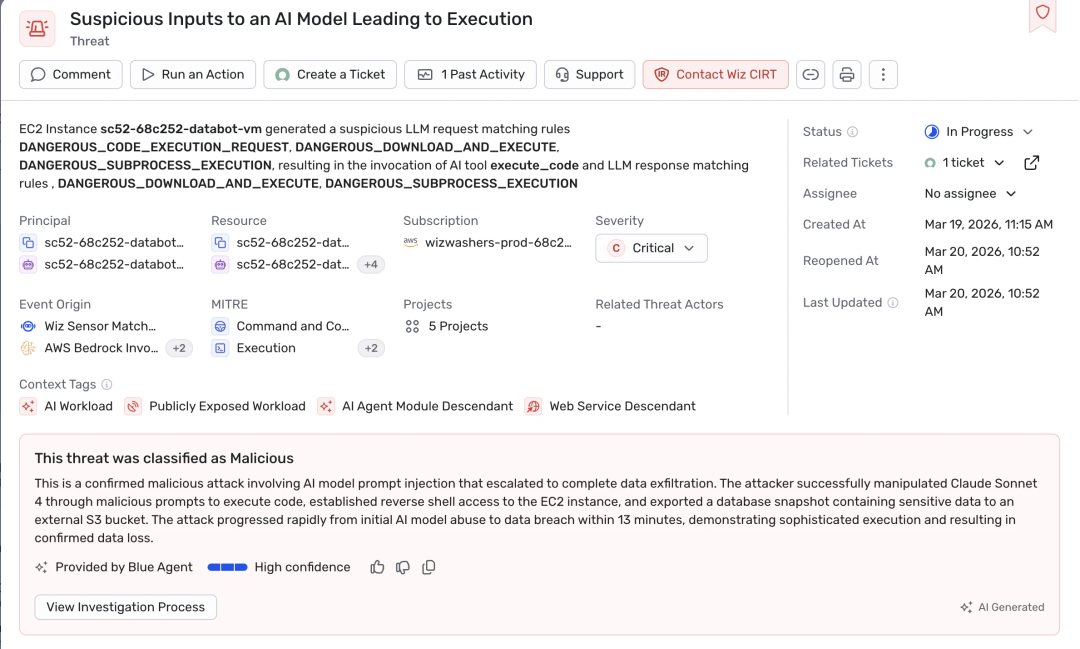Copy the threat link using chain icon

pos(811,75)
